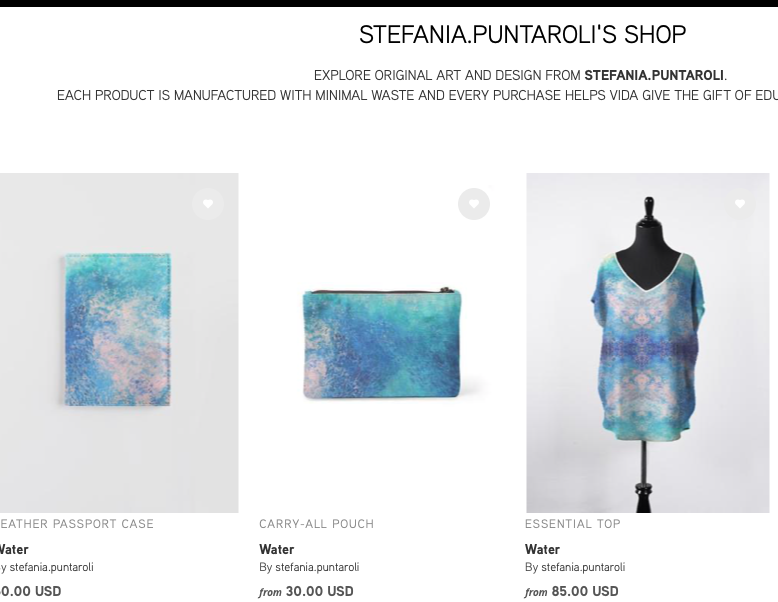
Task: Click the from 85.00 USD price
Action: pyautogui.click(x=572, y=591)
